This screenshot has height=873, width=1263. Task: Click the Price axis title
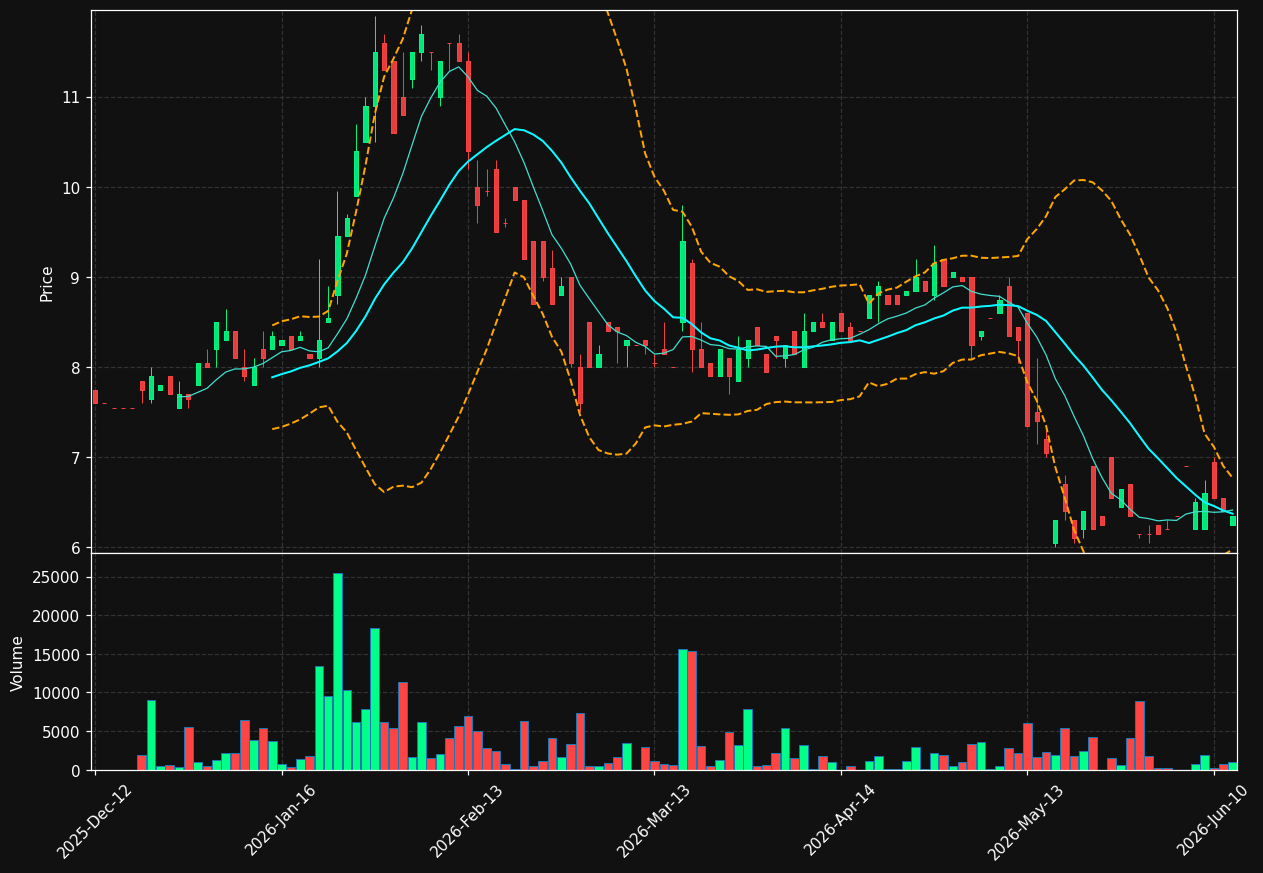[x=47, y=283]
